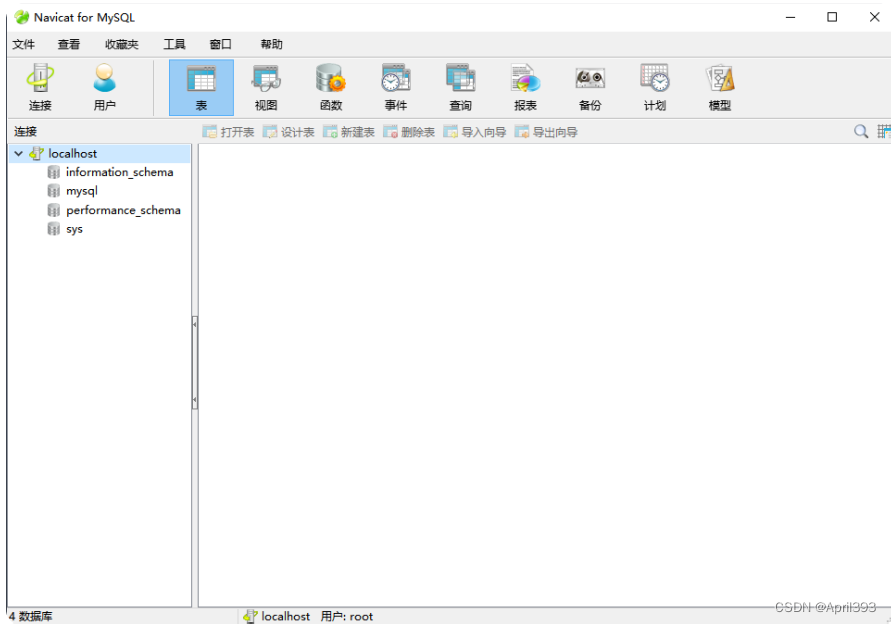Click the 新建表 (New Table) button

coord(348,131)
